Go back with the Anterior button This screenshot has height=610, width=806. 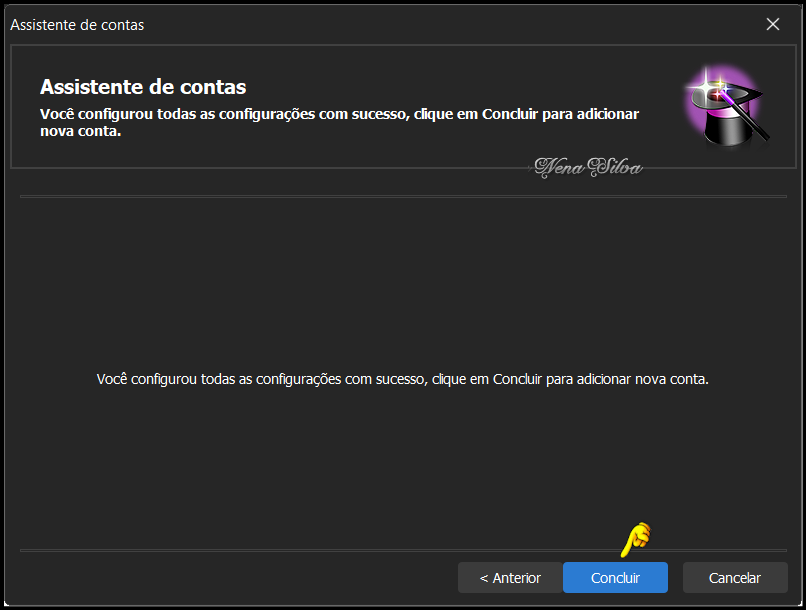(510, 578)
